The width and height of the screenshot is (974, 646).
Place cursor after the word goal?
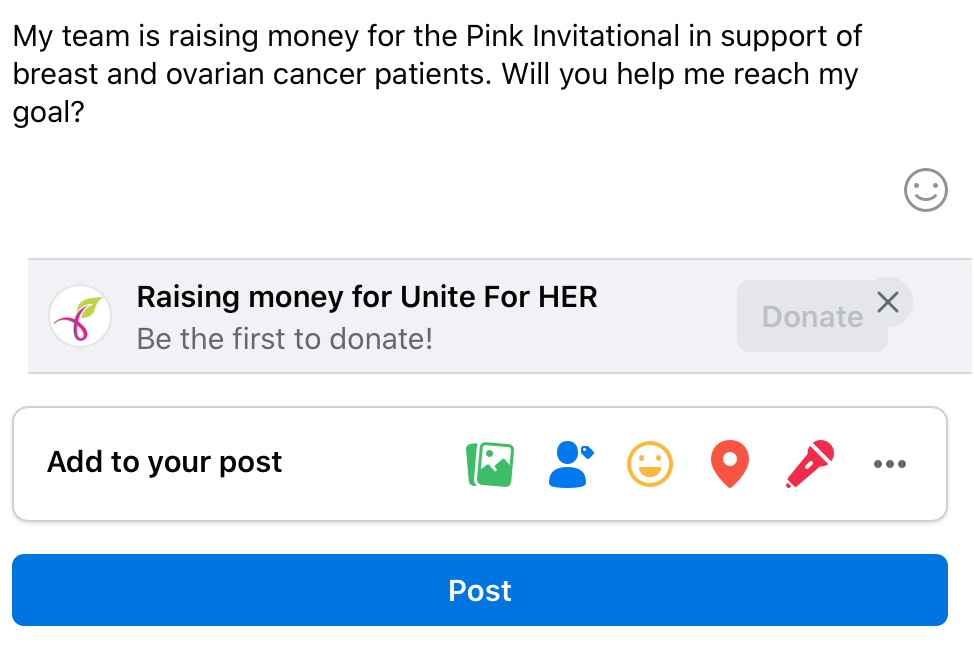[x=86, y=112]
